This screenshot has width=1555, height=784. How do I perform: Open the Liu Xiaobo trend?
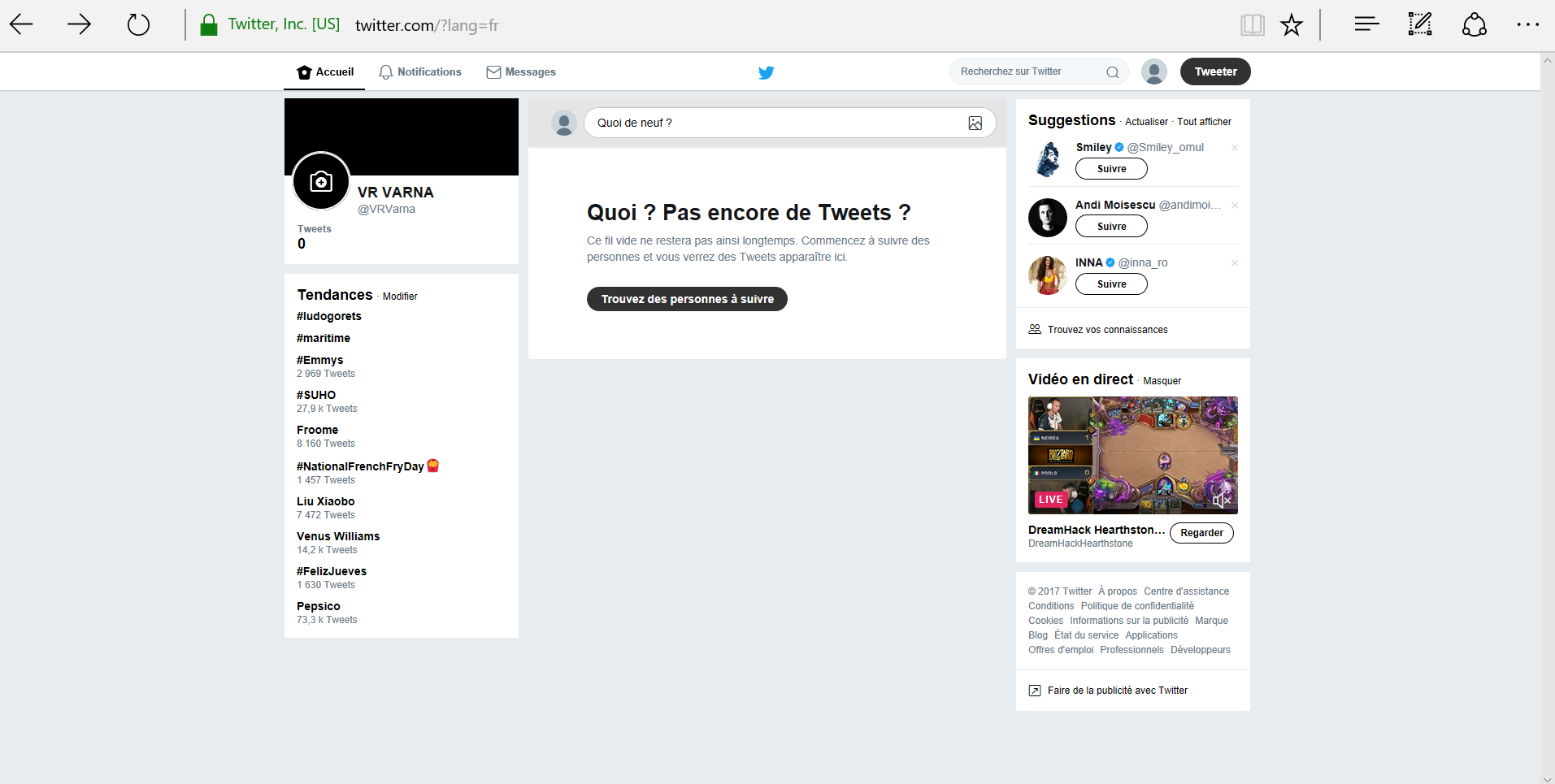tap(326, 501)
